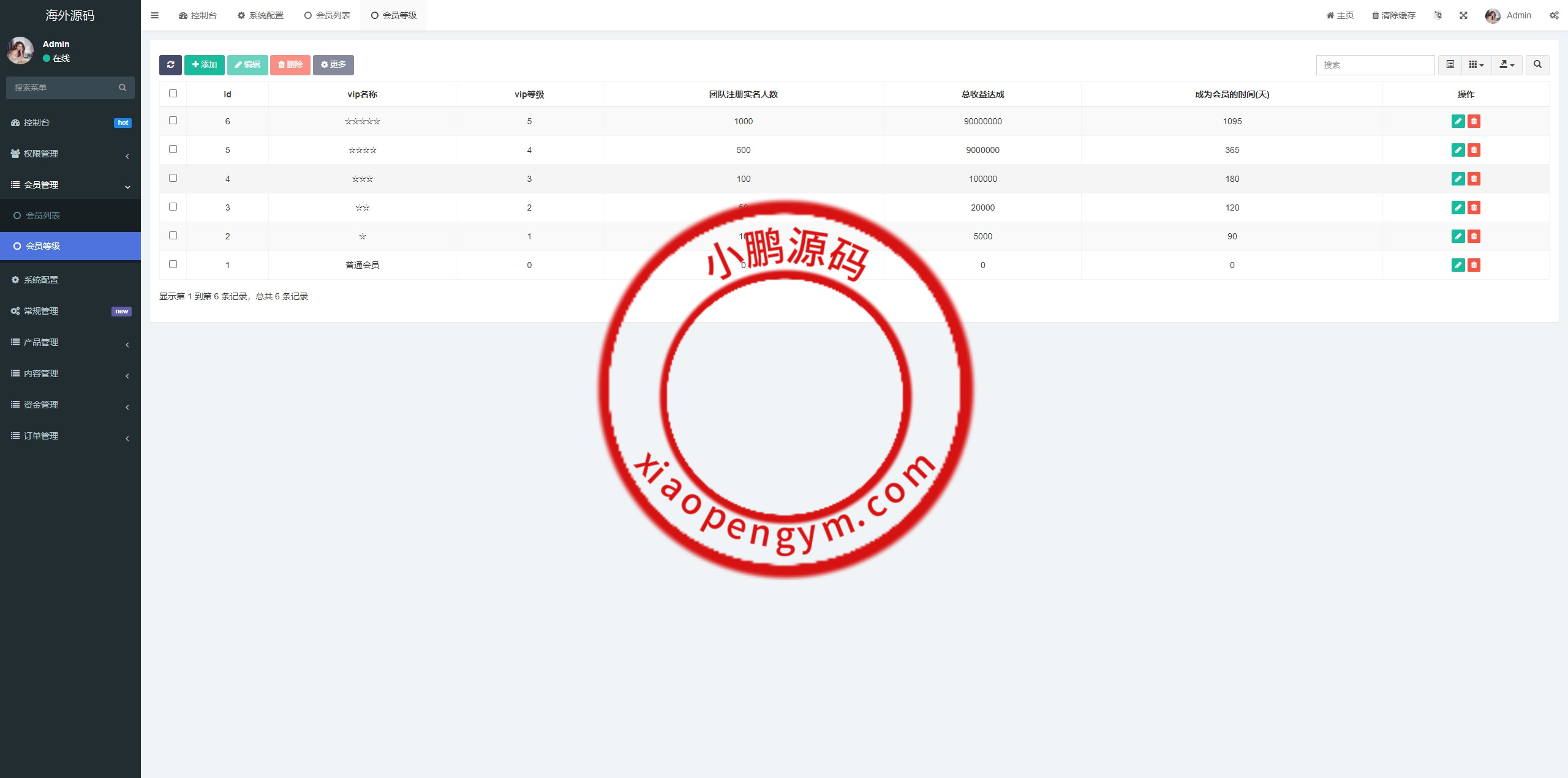Expand 权限管理 sidebar menu
Viewport: 1568px width, 778px height.
pos(70,154)
